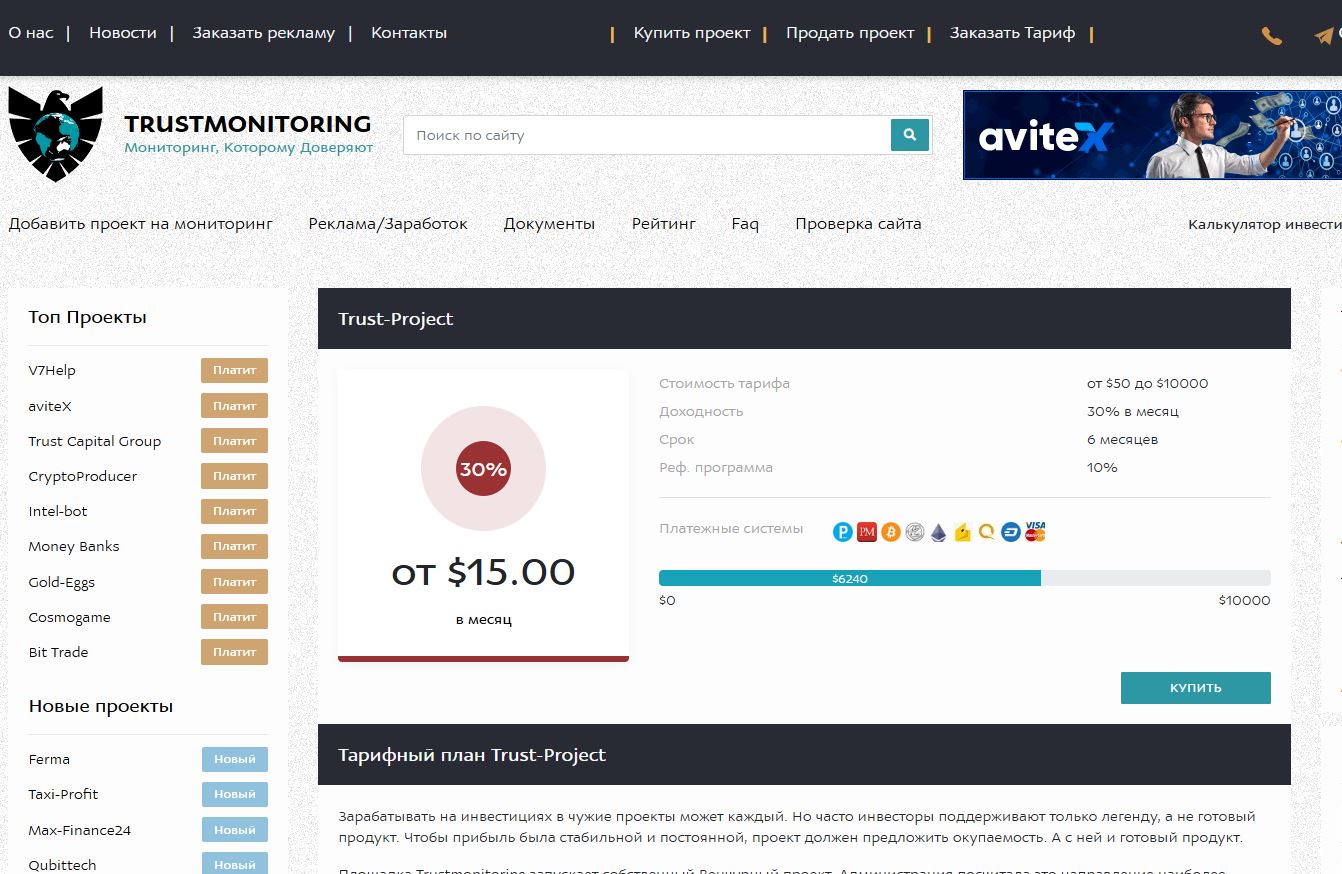Viewport: 1342px width, 874px height.
Task: Click the search magnifier button
Action: [909, 135]
